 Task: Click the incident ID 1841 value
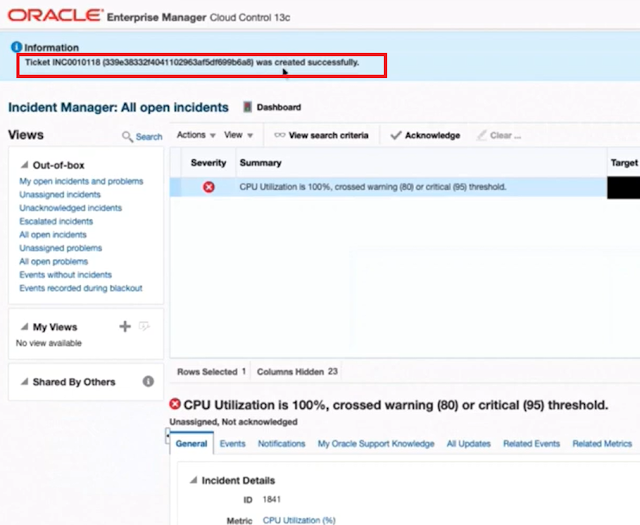272,499
